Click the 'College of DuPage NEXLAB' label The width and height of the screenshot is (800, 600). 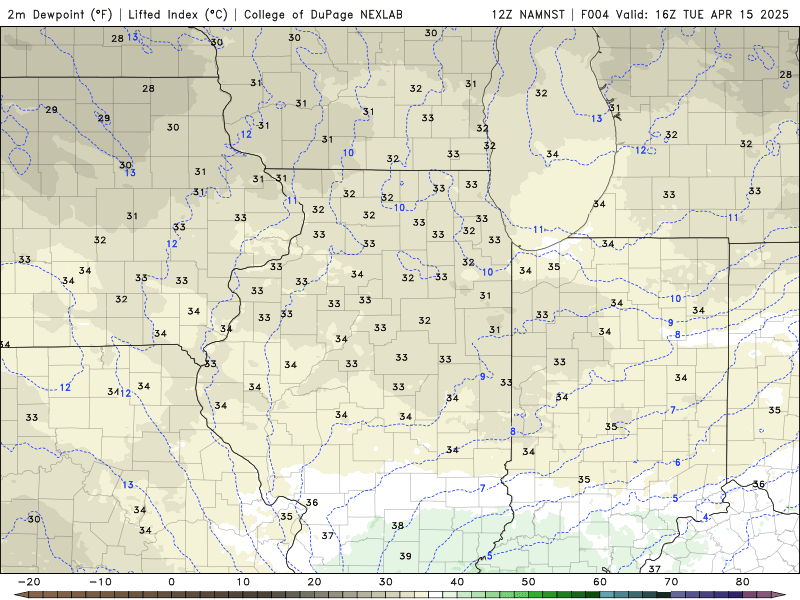[x=323, y=14]
